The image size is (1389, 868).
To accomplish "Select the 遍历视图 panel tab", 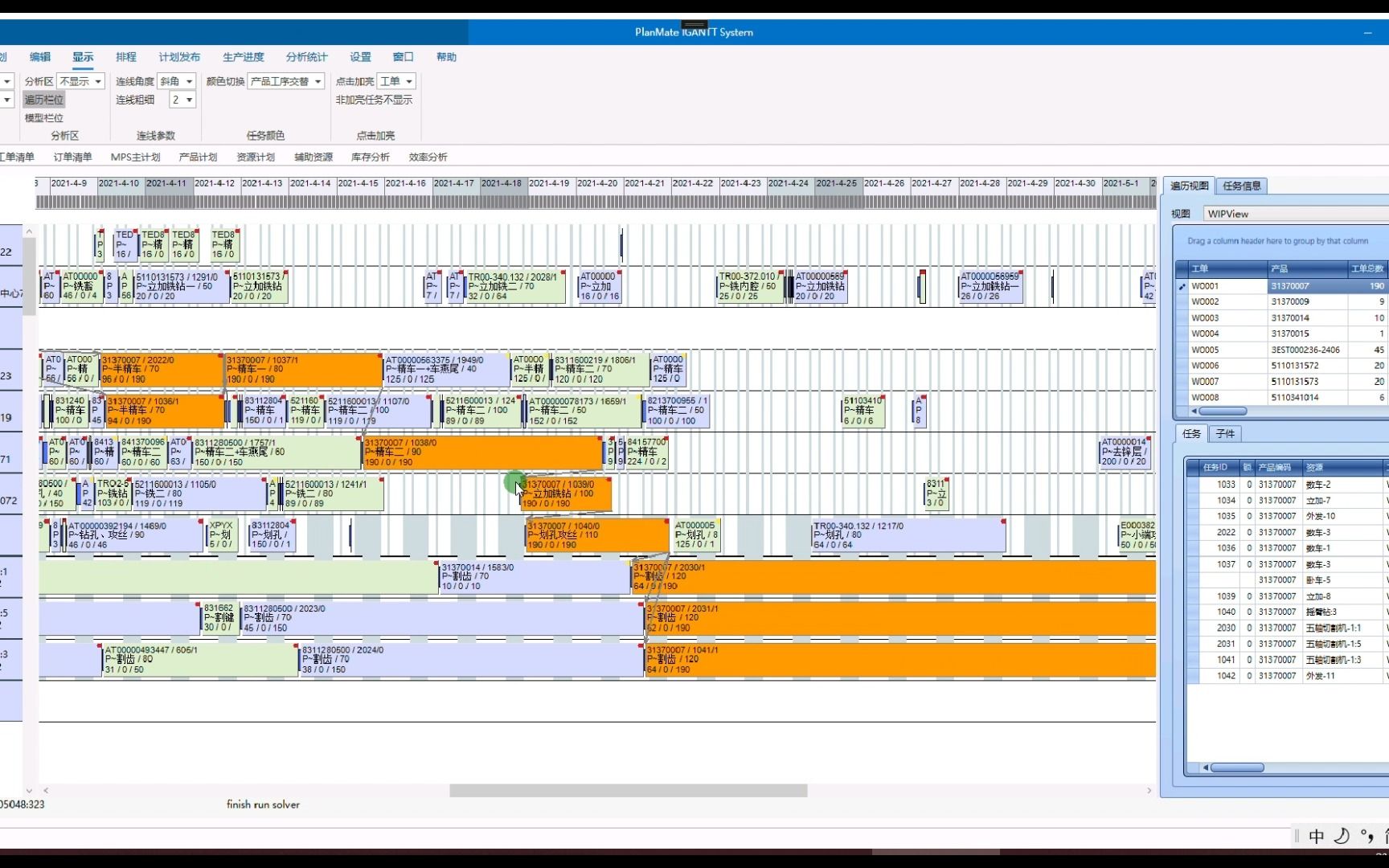I will pyautogui.click(x=1190, y=186).
